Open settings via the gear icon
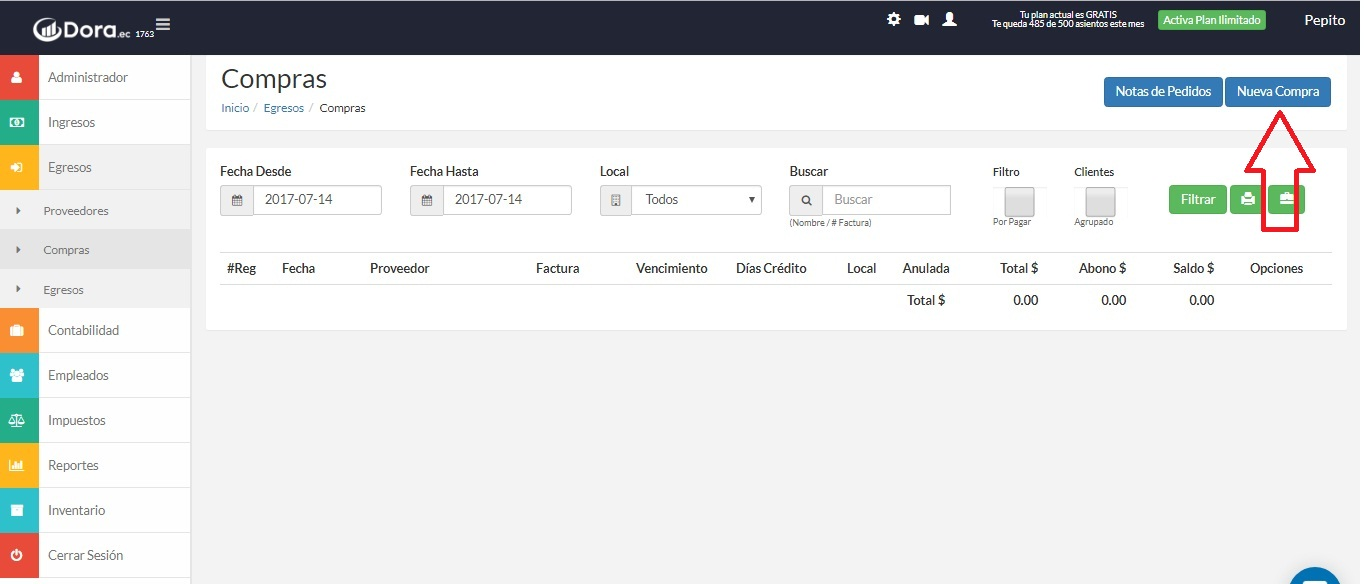Screen dimensions: 1366x584 [x=894, y=19]
